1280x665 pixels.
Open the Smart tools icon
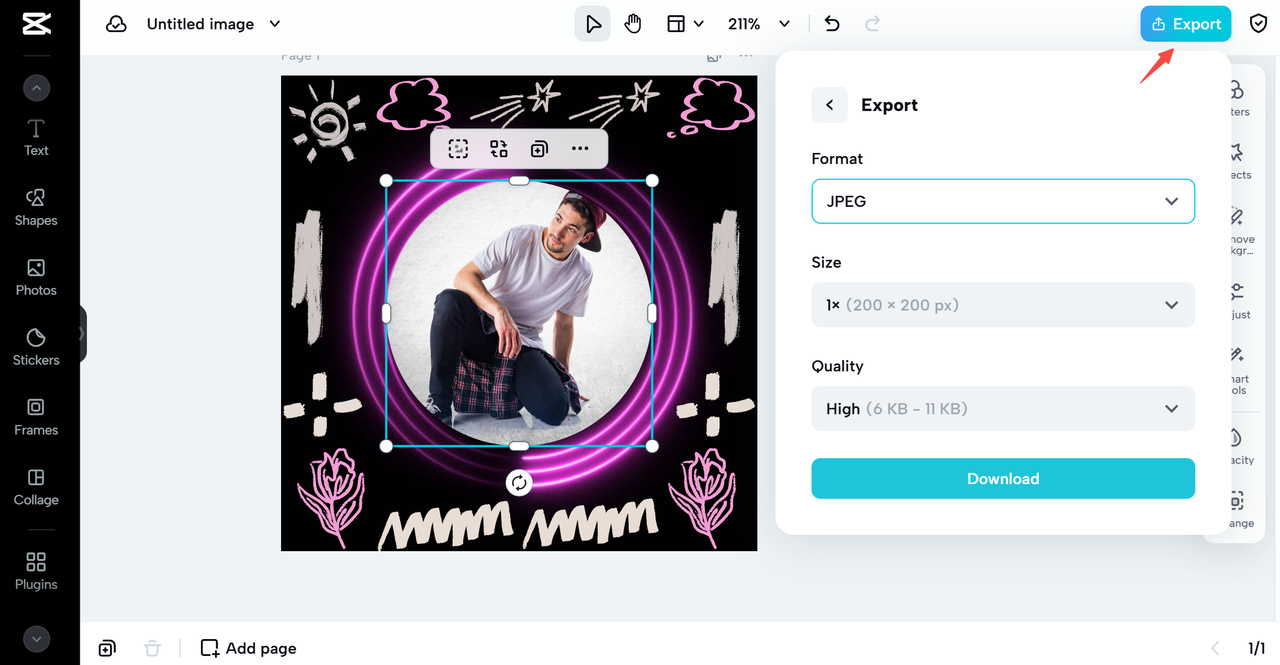[1236, 355]
